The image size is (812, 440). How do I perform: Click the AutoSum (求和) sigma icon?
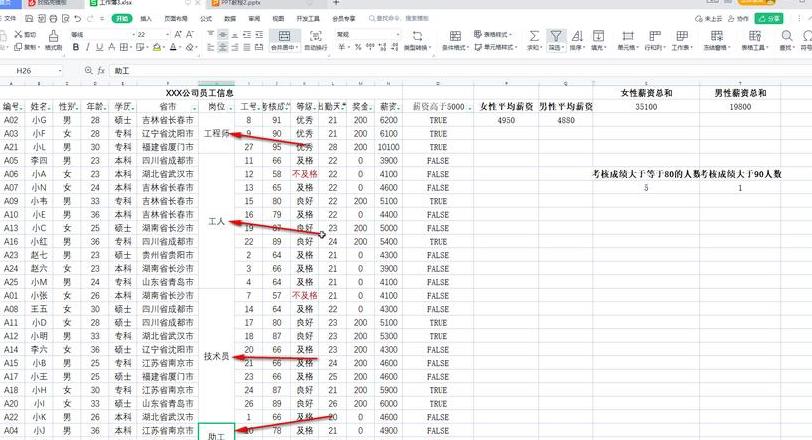pyautogui.click(x=534, y=36)
